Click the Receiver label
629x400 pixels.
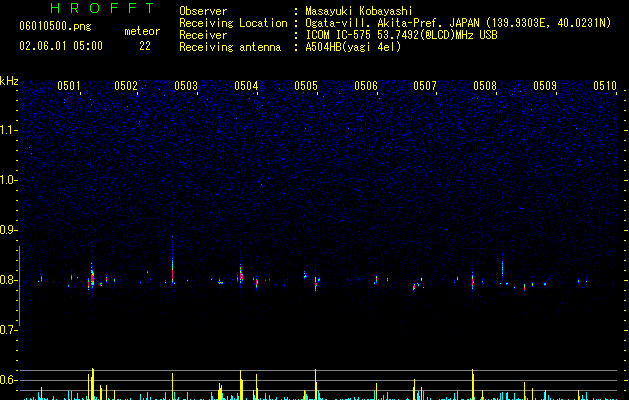click(203, 35)
